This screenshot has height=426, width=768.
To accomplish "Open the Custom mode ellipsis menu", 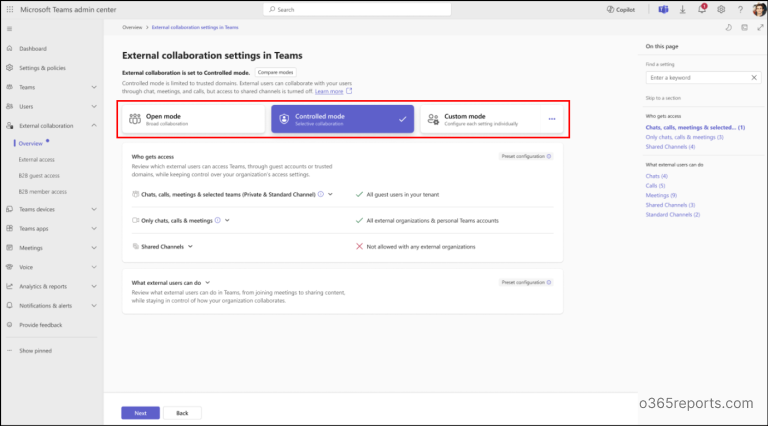I will pyautogui.click(x=552, y=119).
